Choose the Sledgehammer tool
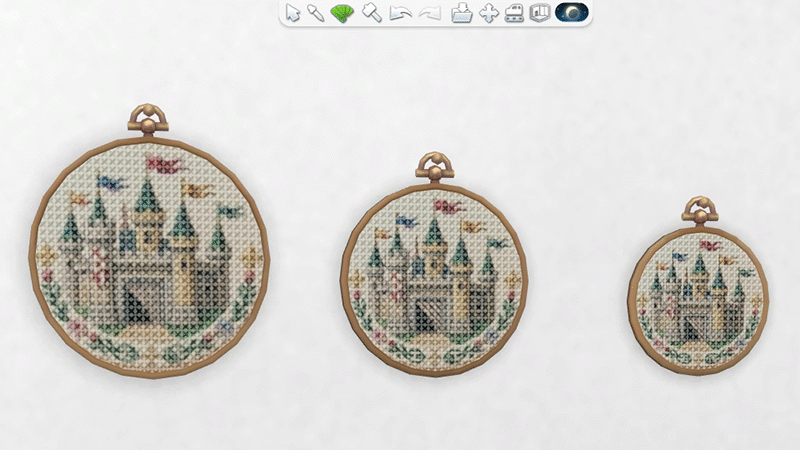Viewport: 800px width, 450px height. tap(371, 13)
